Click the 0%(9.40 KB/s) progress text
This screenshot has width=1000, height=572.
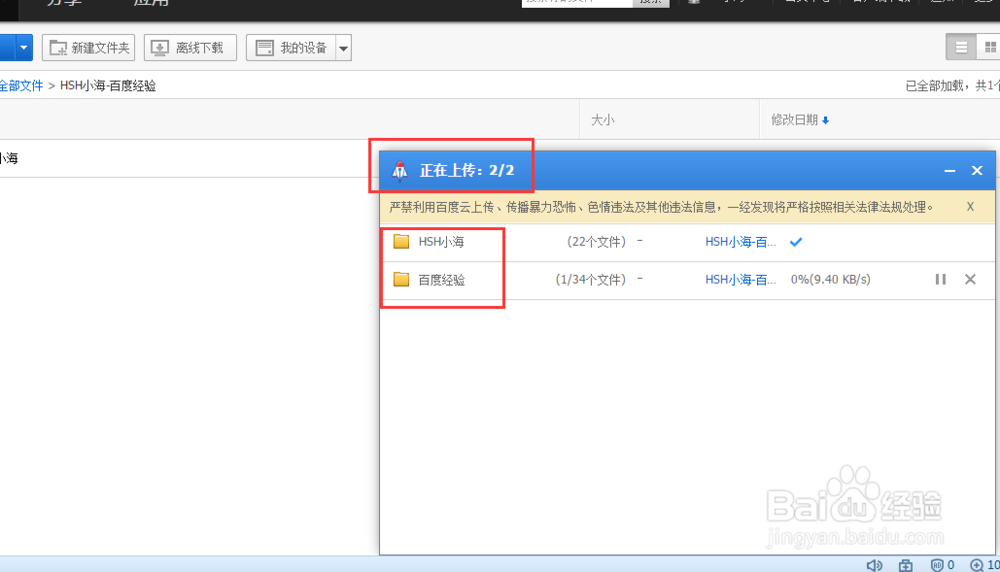[x=830, y=279]
